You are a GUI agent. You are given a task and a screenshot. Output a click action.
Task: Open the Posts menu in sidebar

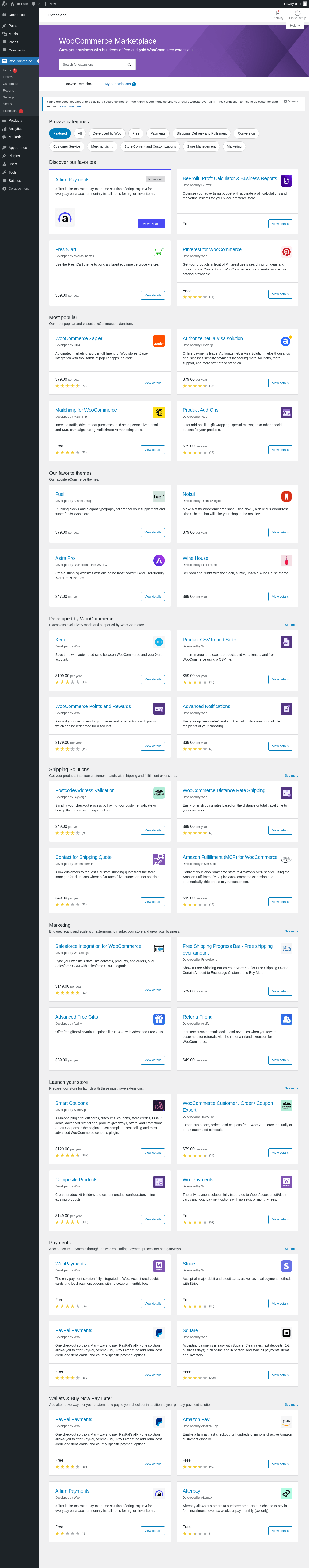coord(13,26)
